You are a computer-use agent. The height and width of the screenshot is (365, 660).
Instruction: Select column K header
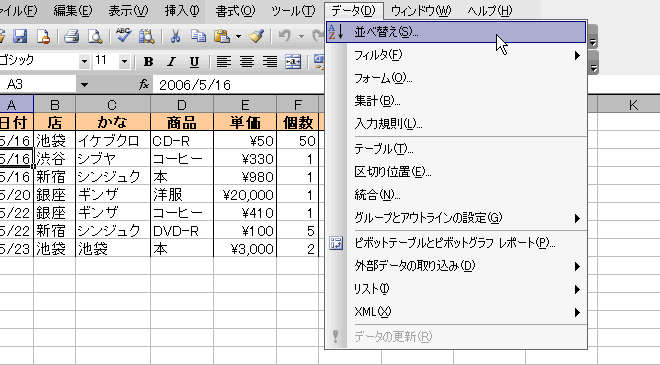(633, 104)
